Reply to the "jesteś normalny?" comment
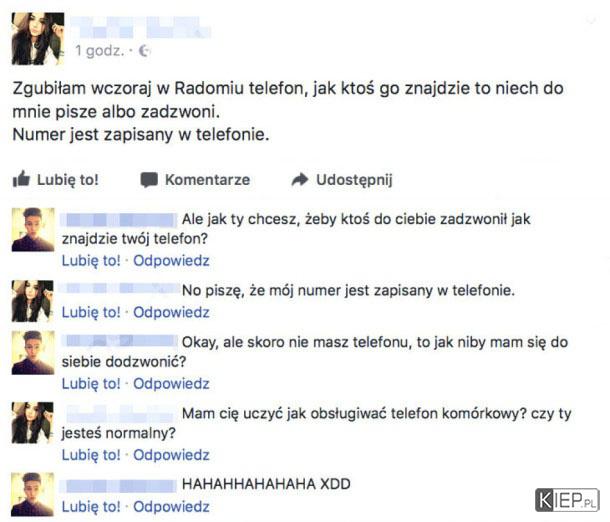610x522 pixels. click(x=171, y=455)
